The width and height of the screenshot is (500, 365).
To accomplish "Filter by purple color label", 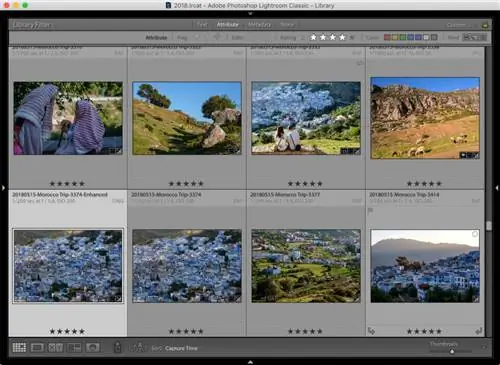I will 418,37.
